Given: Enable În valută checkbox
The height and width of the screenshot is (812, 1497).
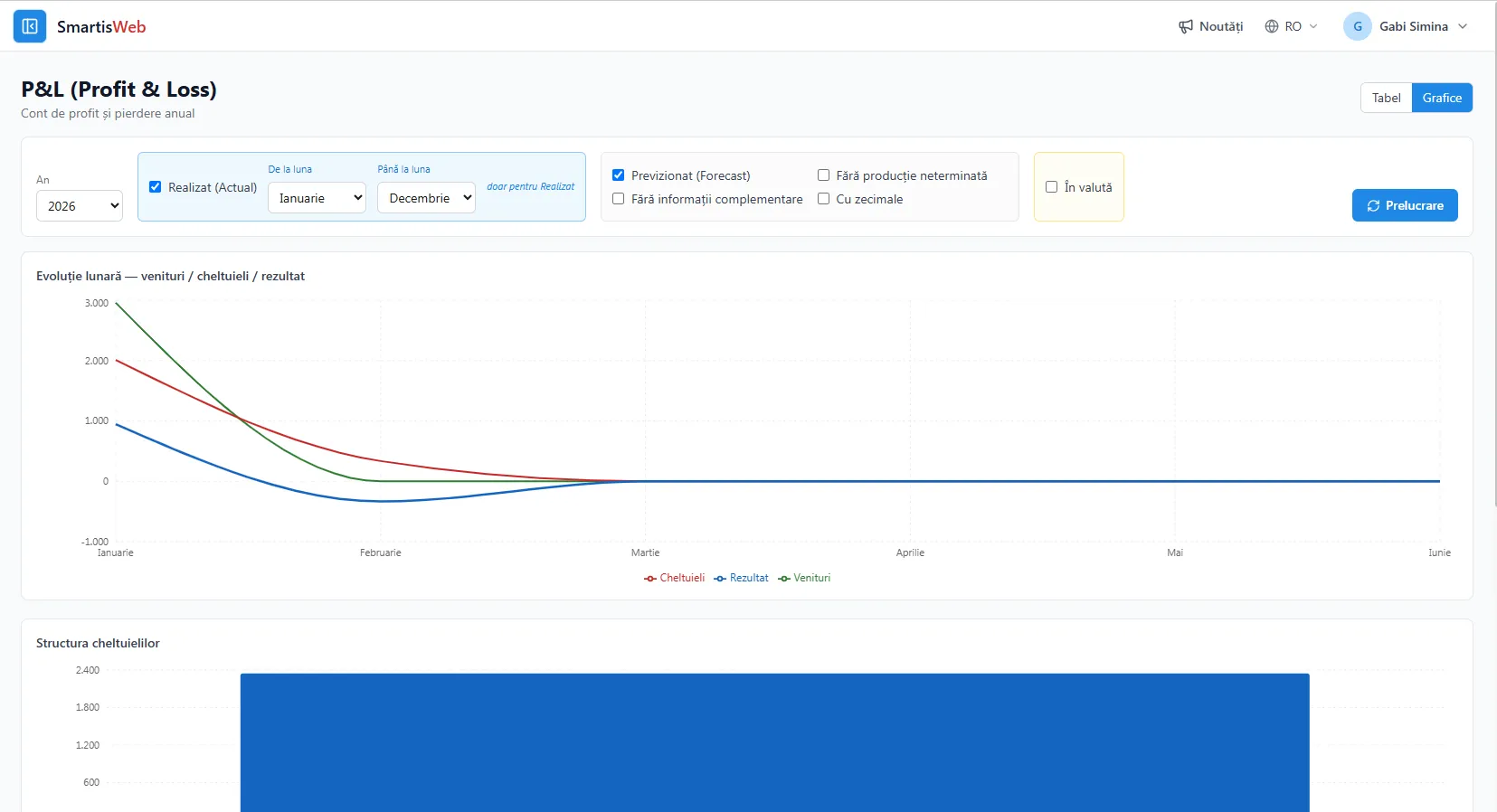Looking at the screenshot, I should pos(1051,187).
